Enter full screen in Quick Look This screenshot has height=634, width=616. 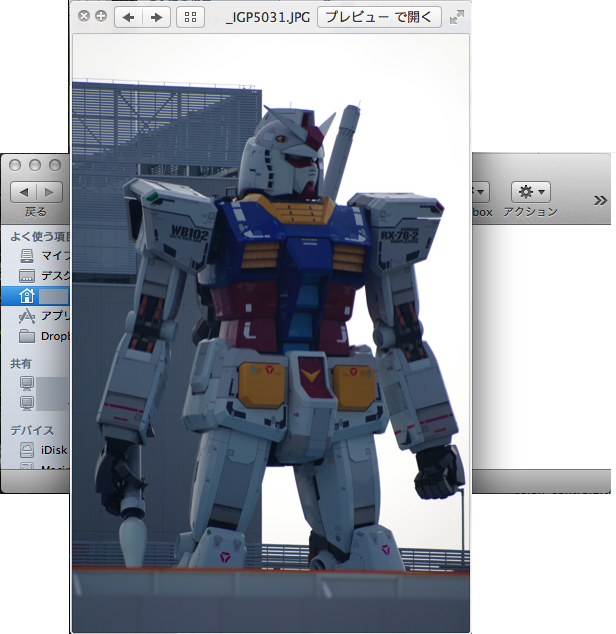457,17
